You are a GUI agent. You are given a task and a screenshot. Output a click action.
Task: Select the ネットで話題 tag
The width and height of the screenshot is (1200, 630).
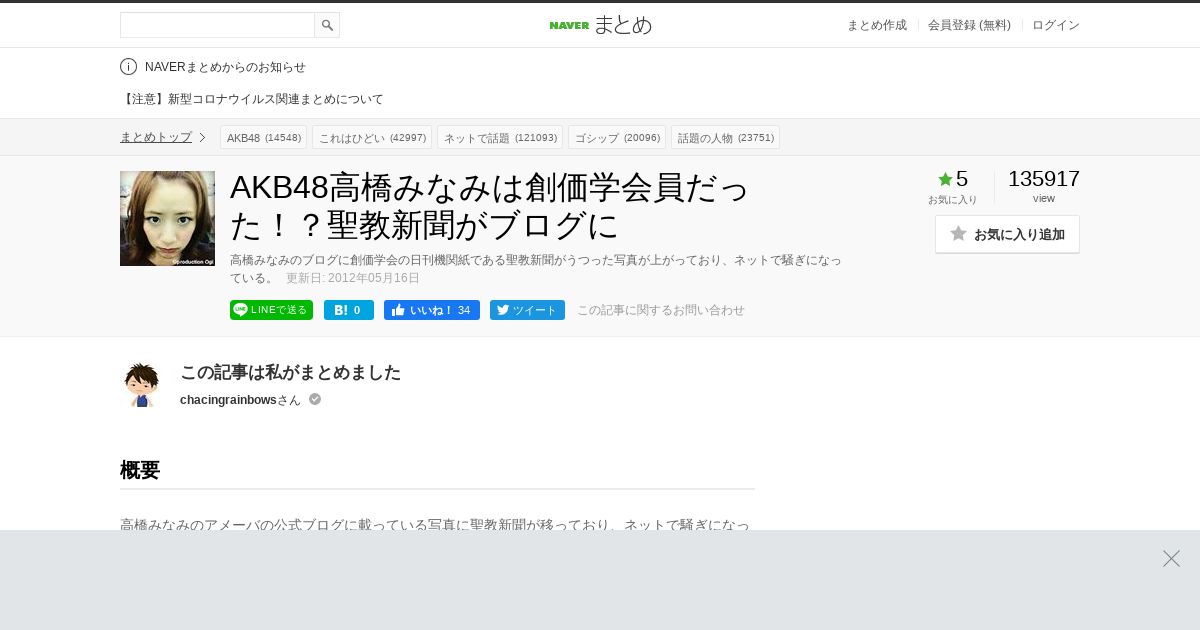pos(500,137)
